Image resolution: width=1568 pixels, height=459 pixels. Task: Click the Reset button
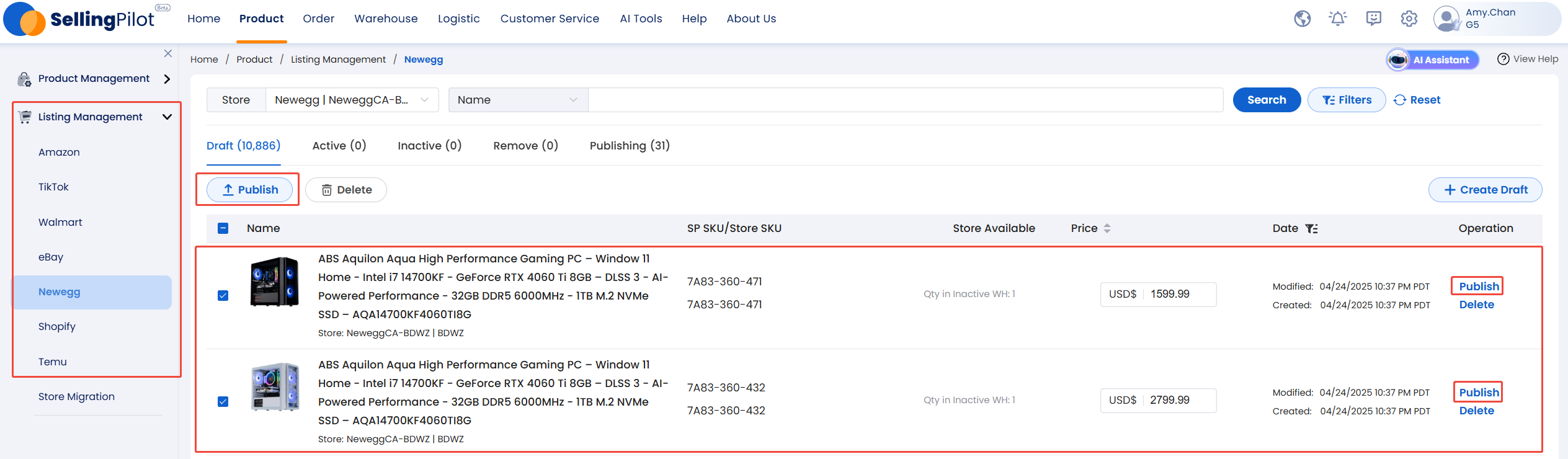coord(1417,100)
